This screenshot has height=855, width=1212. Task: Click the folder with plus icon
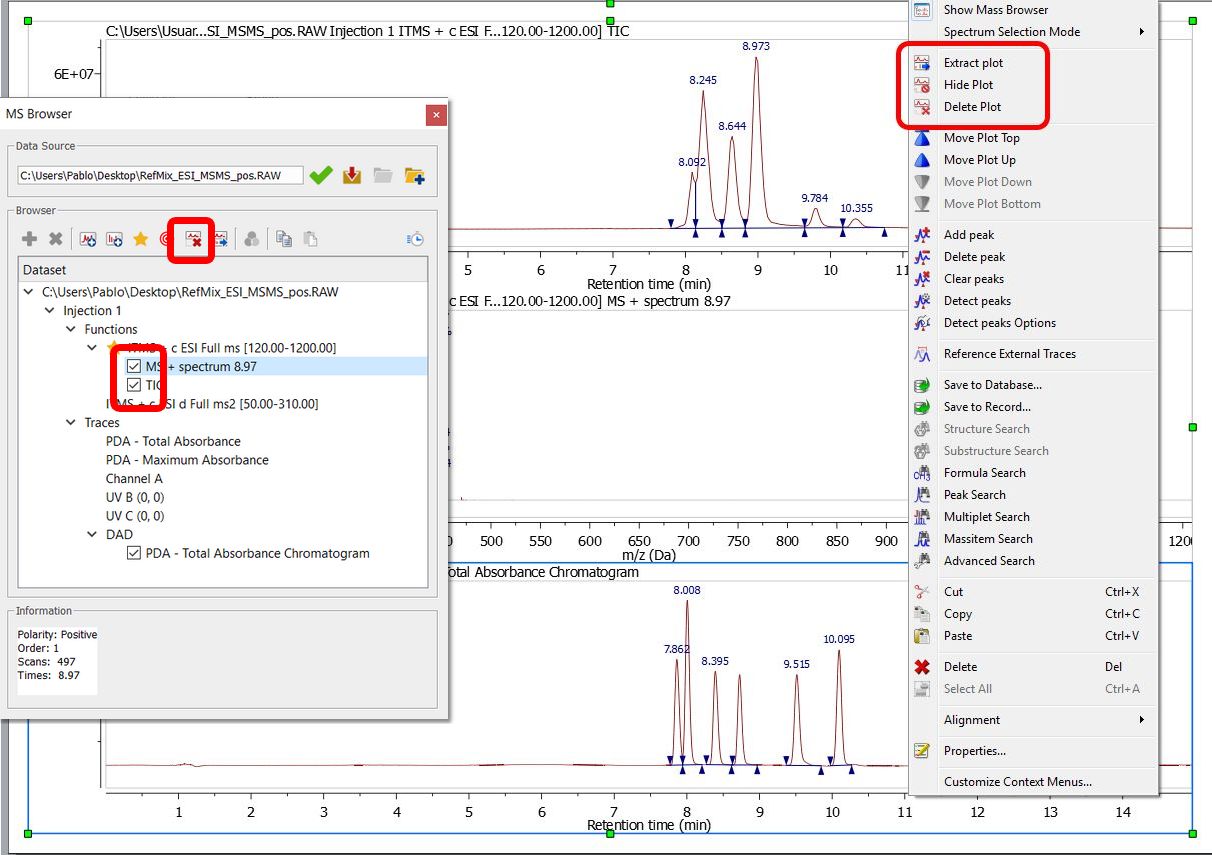415,176
